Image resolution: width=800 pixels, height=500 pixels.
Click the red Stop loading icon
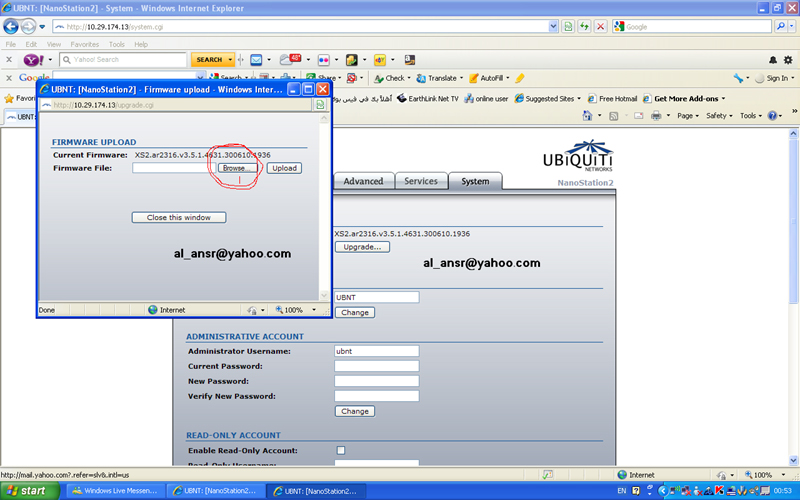coord(601,27)
